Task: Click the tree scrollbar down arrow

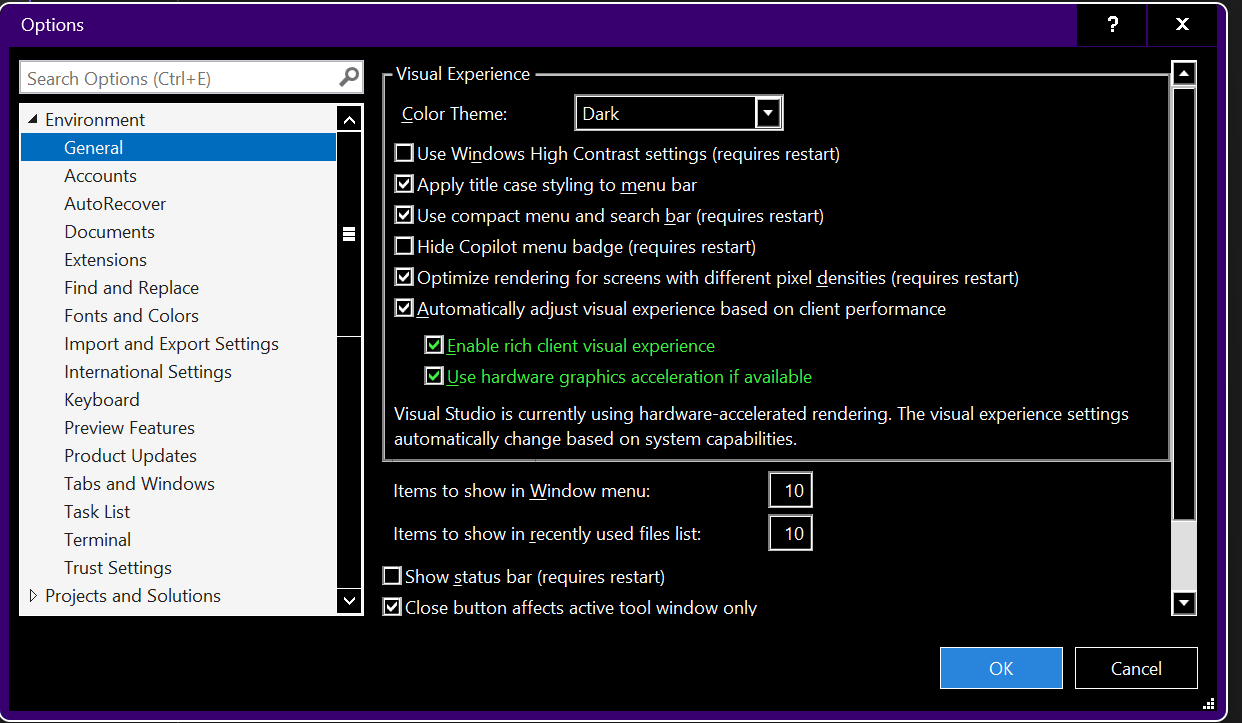Action: point(349,600)
